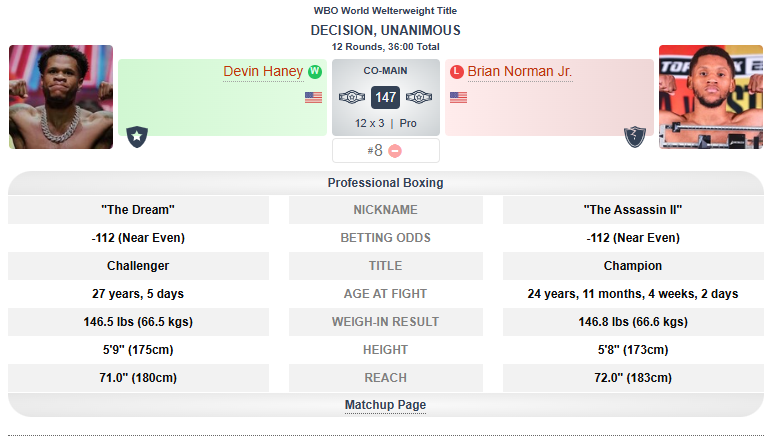Click the US flag under Devin Haney
Image resolution: width=771 pixels, height=441 pixels.
[313, 98]
